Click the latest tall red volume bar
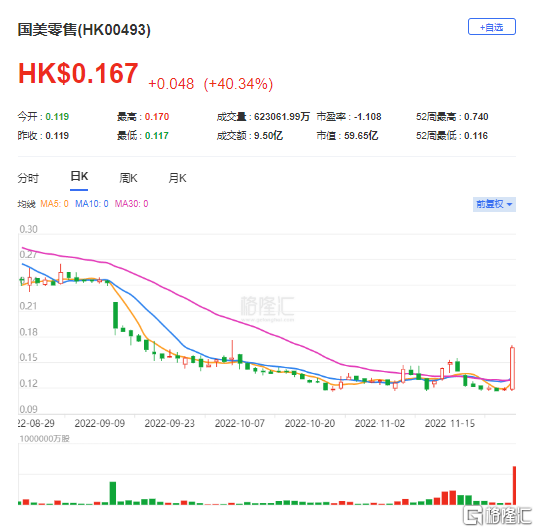538x532 pixels. click(x=514, y=485)
